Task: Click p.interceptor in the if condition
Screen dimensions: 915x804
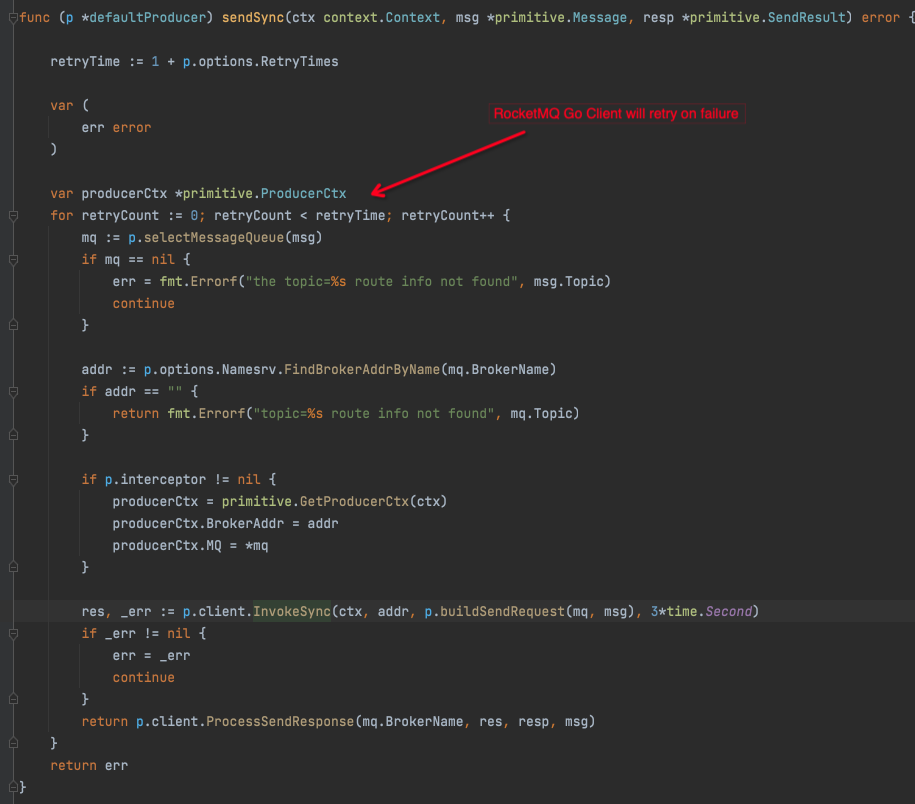Action: (155, 480)
